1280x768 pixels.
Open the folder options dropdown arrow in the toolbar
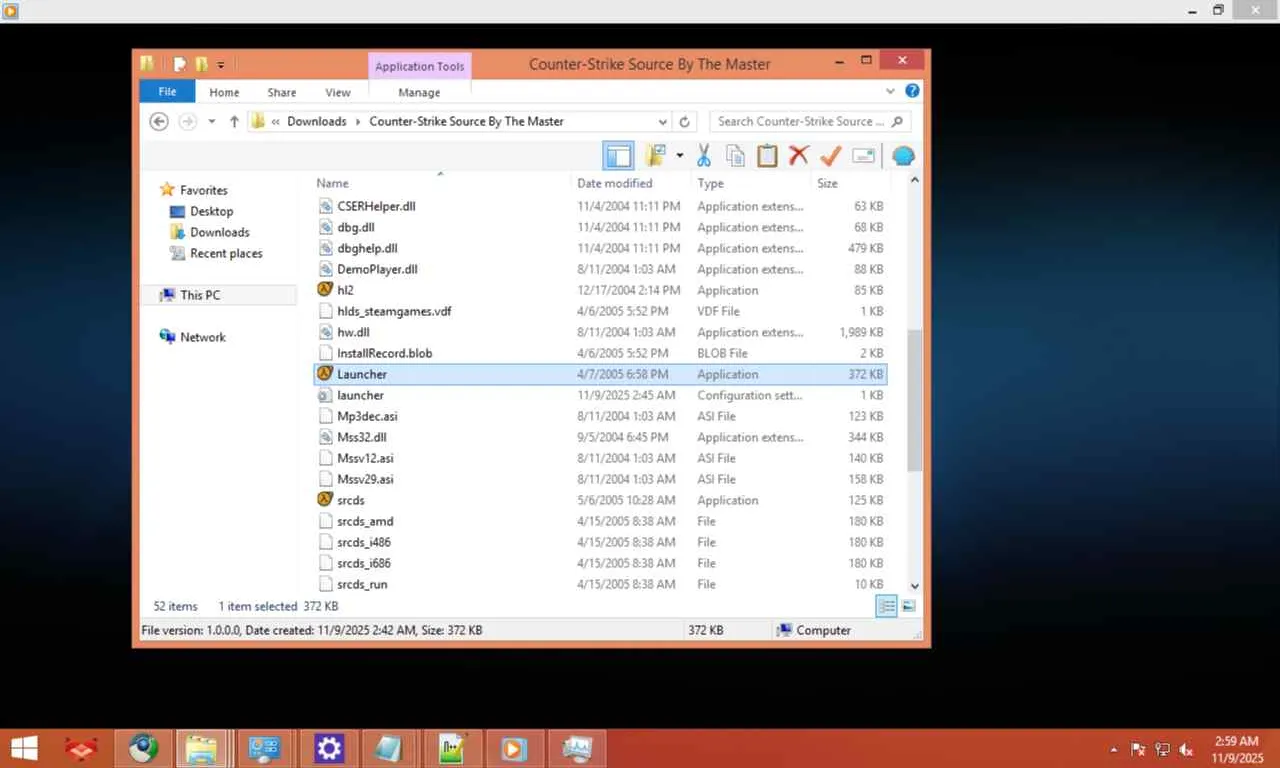[679, 155]
